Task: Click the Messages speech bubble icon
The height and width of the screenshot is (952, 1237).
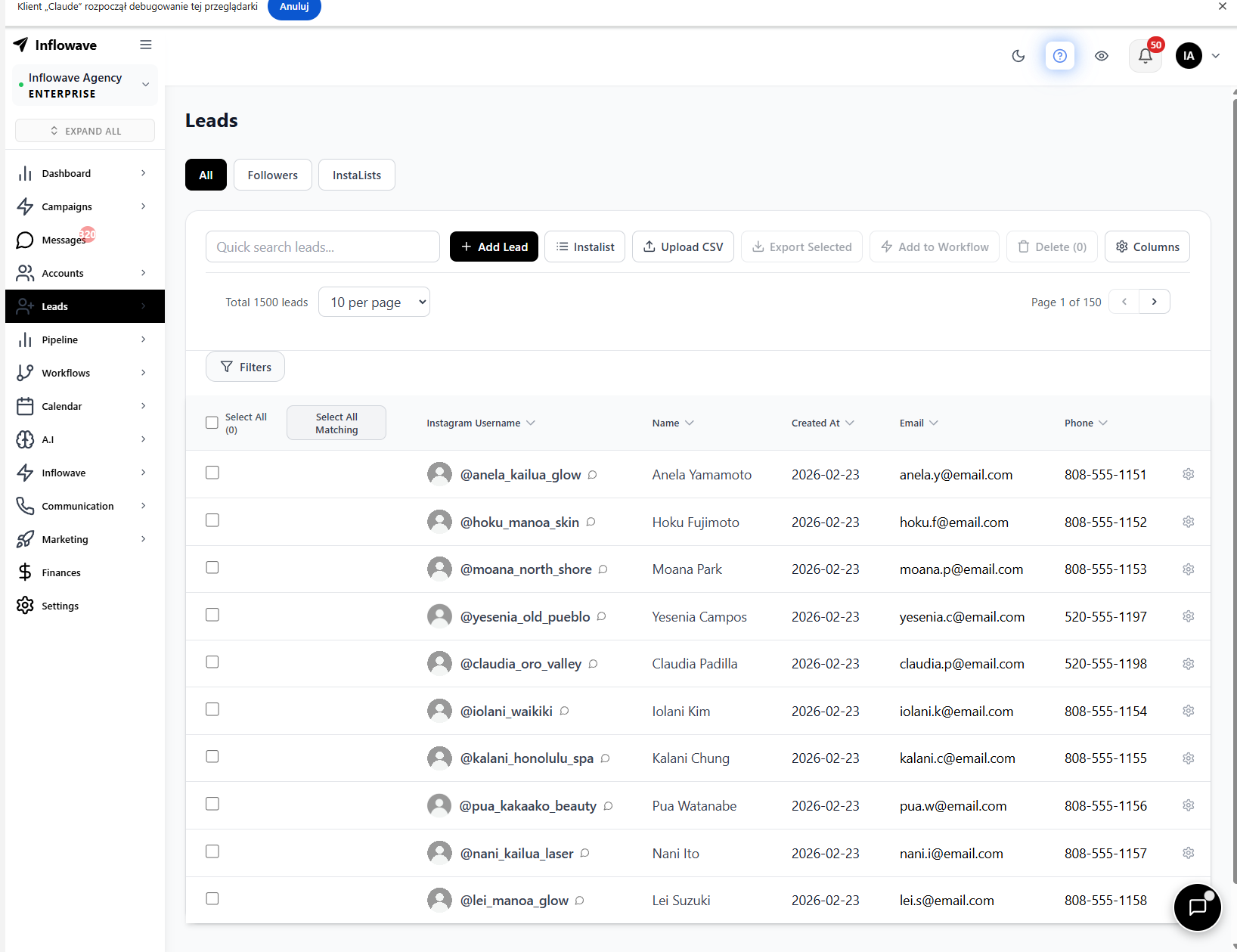Action: [x=25, y=240]
